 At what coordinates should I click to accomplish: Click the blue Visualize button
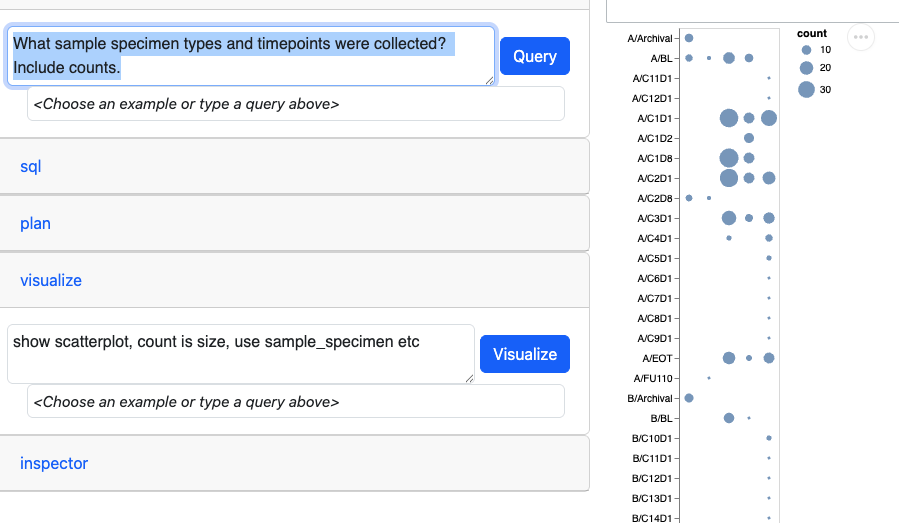point(525,354)
